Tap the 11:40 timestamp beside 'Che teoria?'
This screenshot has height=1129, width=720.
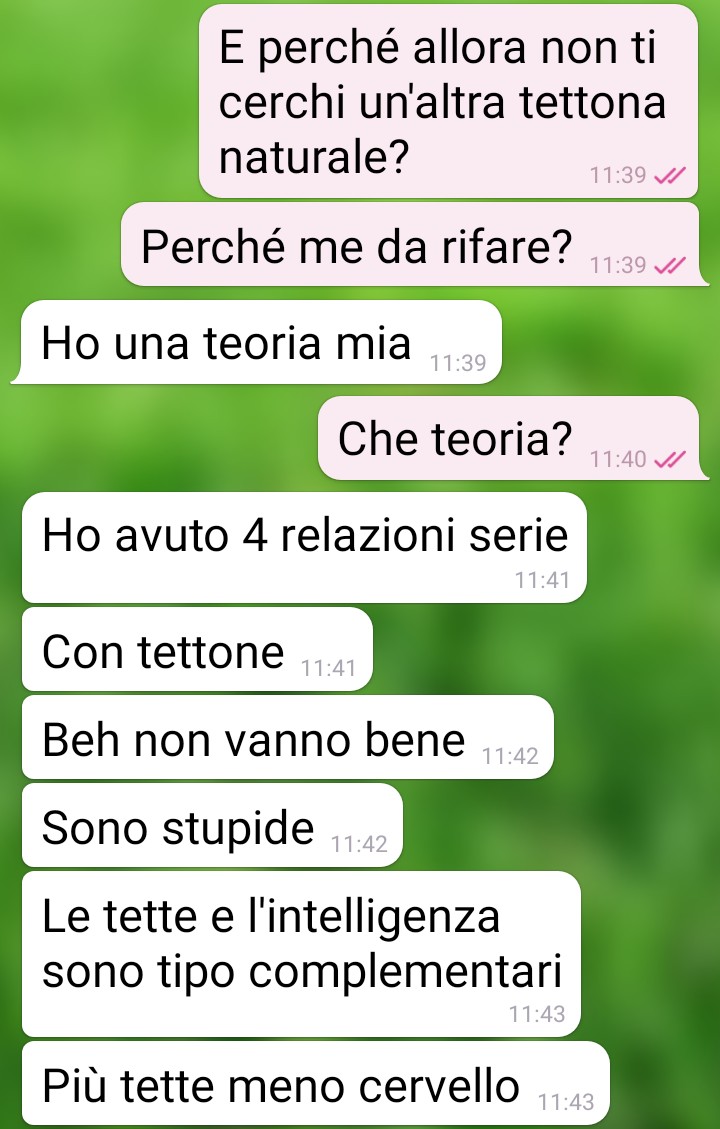point(618,459)
